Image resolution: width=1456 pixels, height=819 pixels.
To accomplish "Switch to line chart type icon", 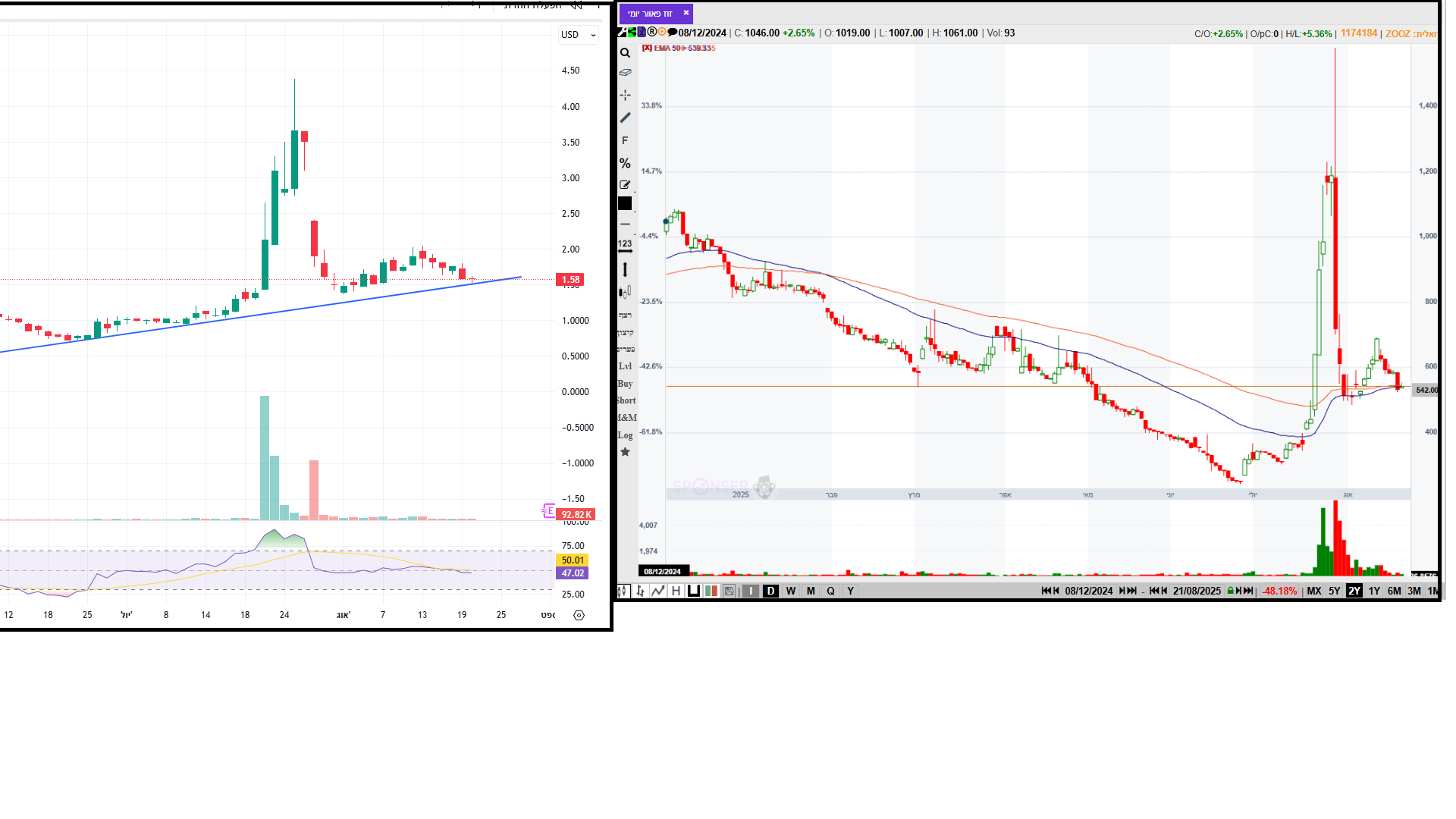I will [657, 591].
